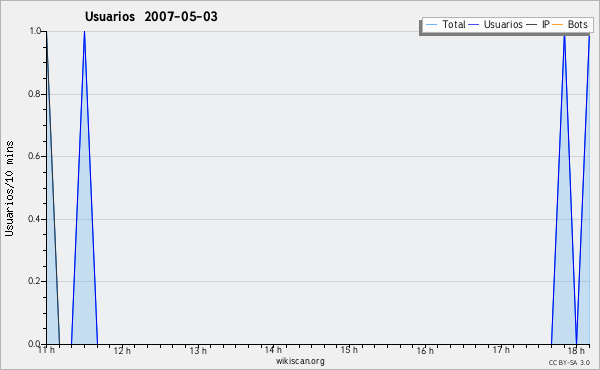600x370 pixels.
Task: Select the Bots legend entry
Action: coord(570,24)
